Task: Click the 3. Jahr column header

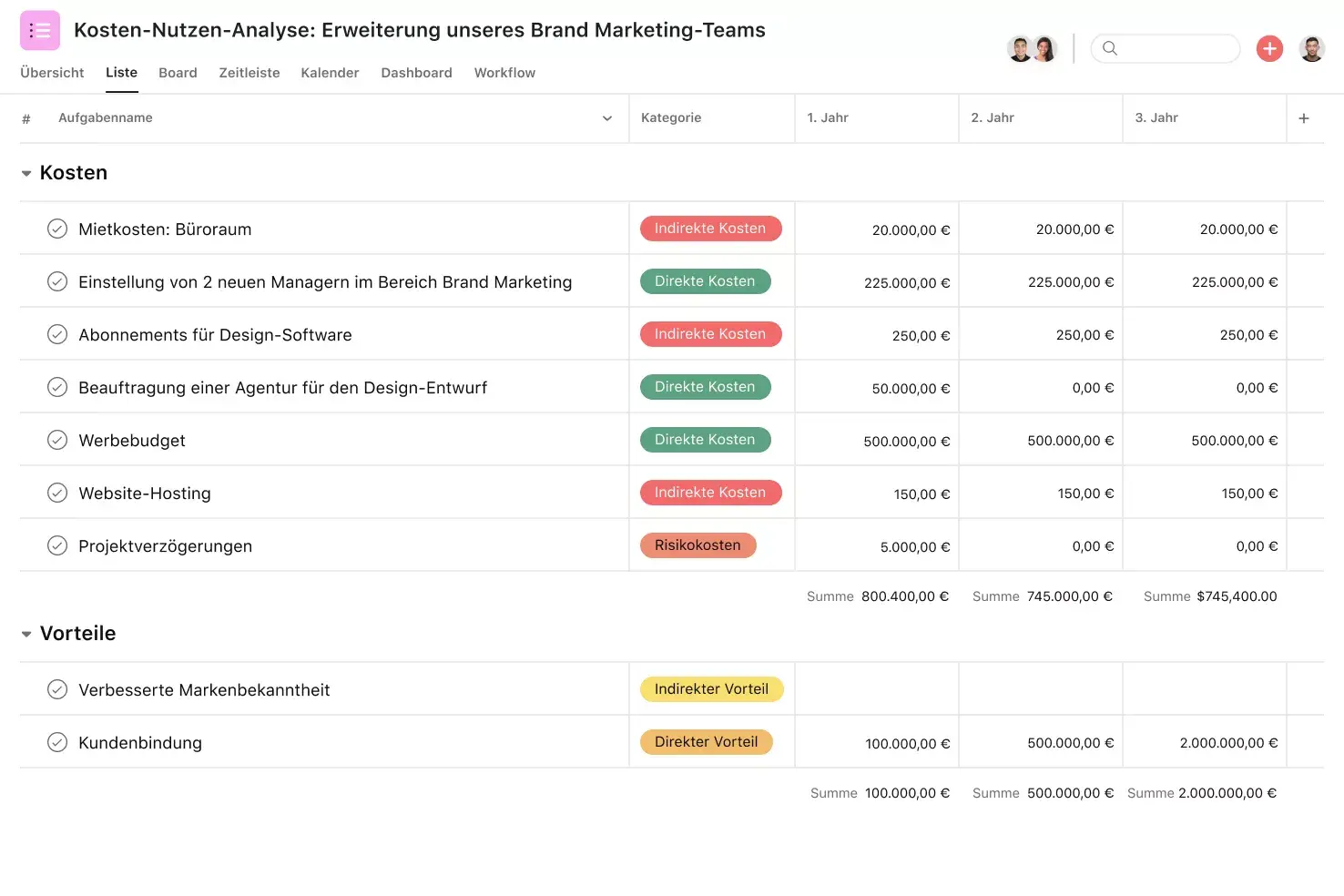Action: (x=1156, y=118)
